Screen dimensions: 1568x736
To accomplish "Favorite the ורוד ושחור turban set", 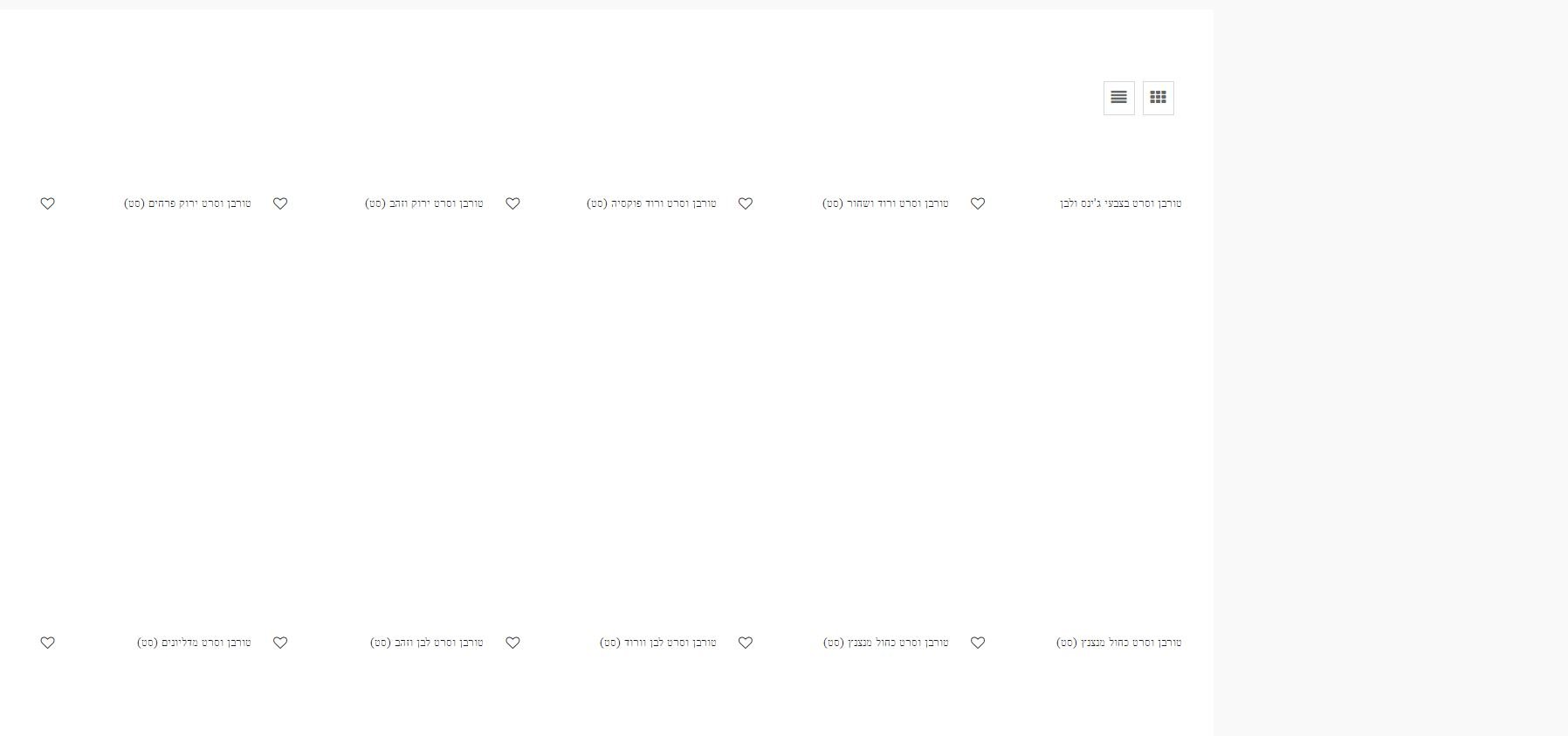I will coord(745,203).
